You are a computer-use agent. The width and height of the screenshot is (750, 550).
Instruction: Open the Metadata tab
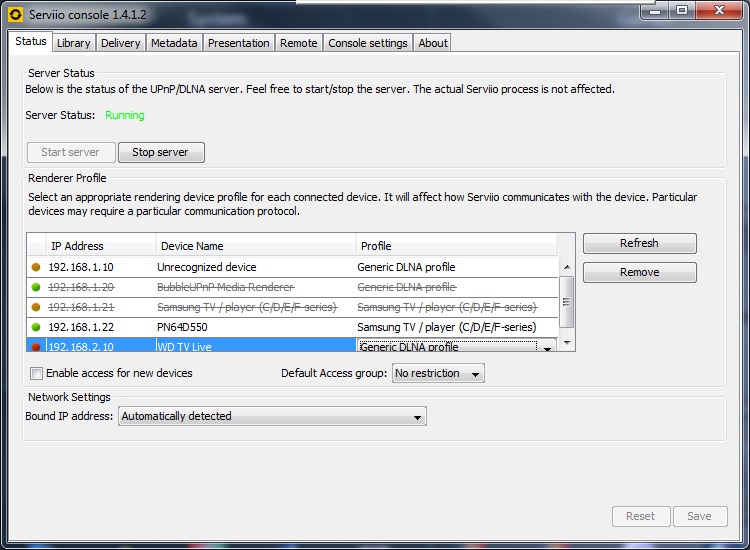174,43
